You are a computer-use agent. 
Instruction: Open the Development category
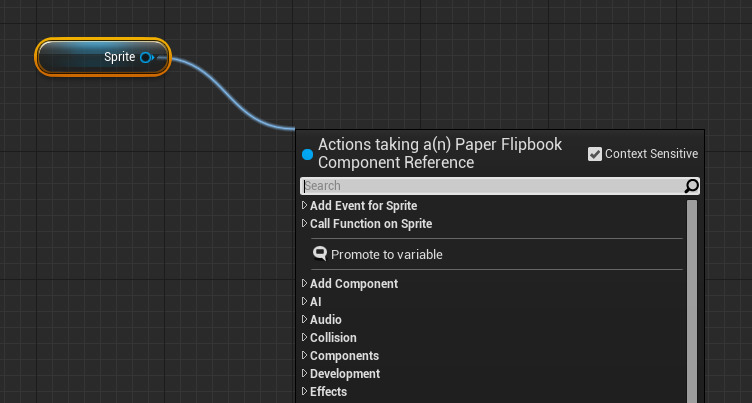[x=344, y=374]
